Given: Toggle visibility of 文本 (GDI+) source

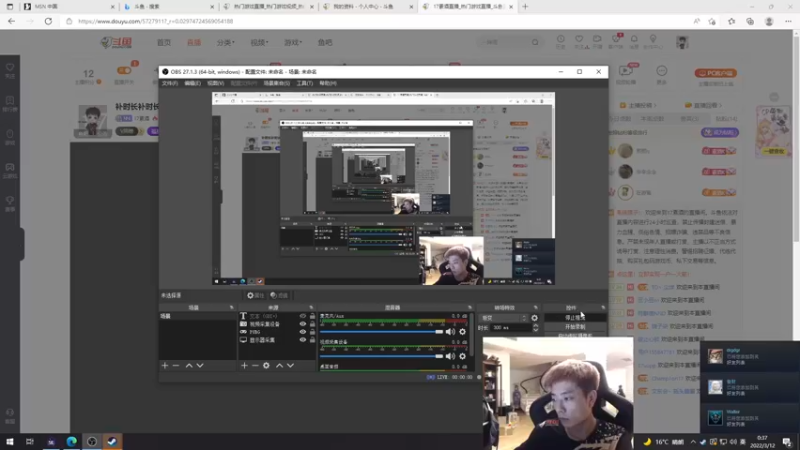Looking at the screenshot, I should [x=303, y=316].
